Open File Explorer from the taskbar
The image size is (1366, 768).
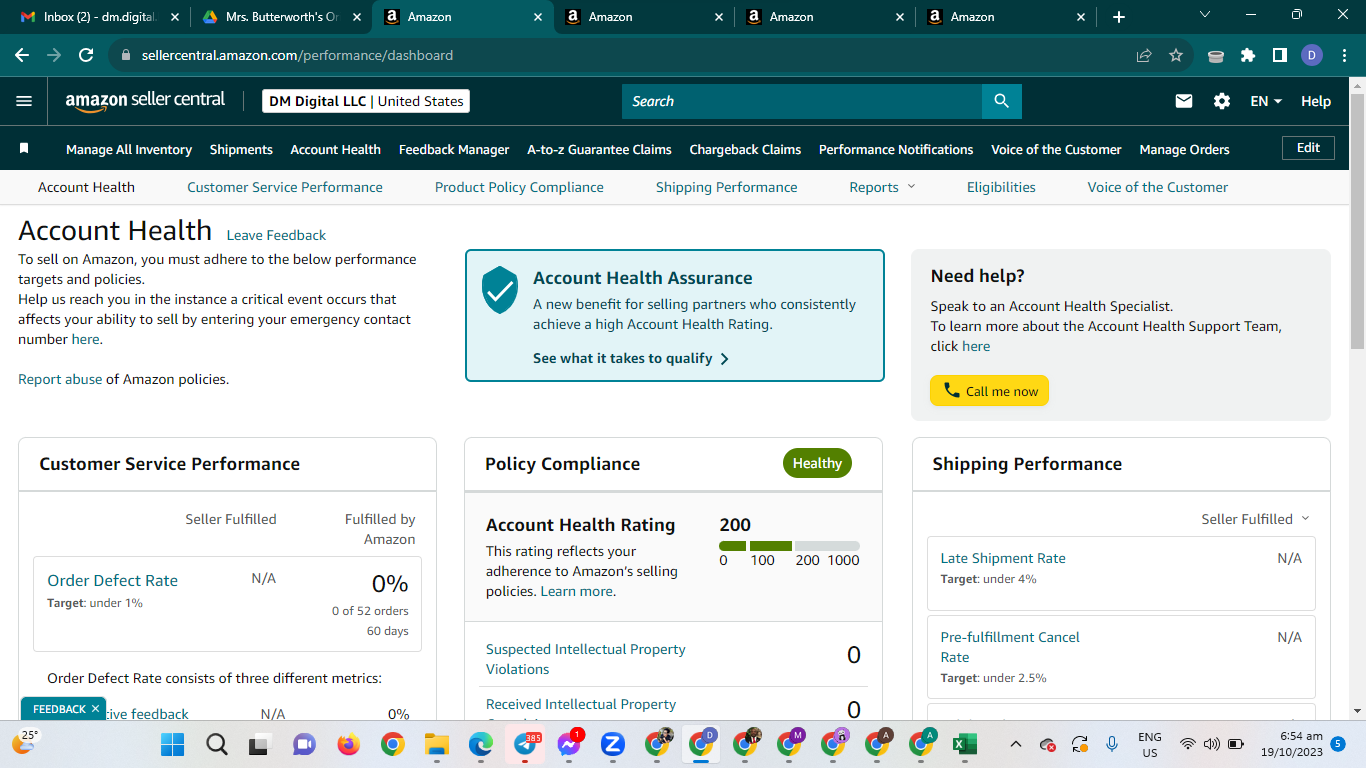pyautogui.click(x=435, y=744)
